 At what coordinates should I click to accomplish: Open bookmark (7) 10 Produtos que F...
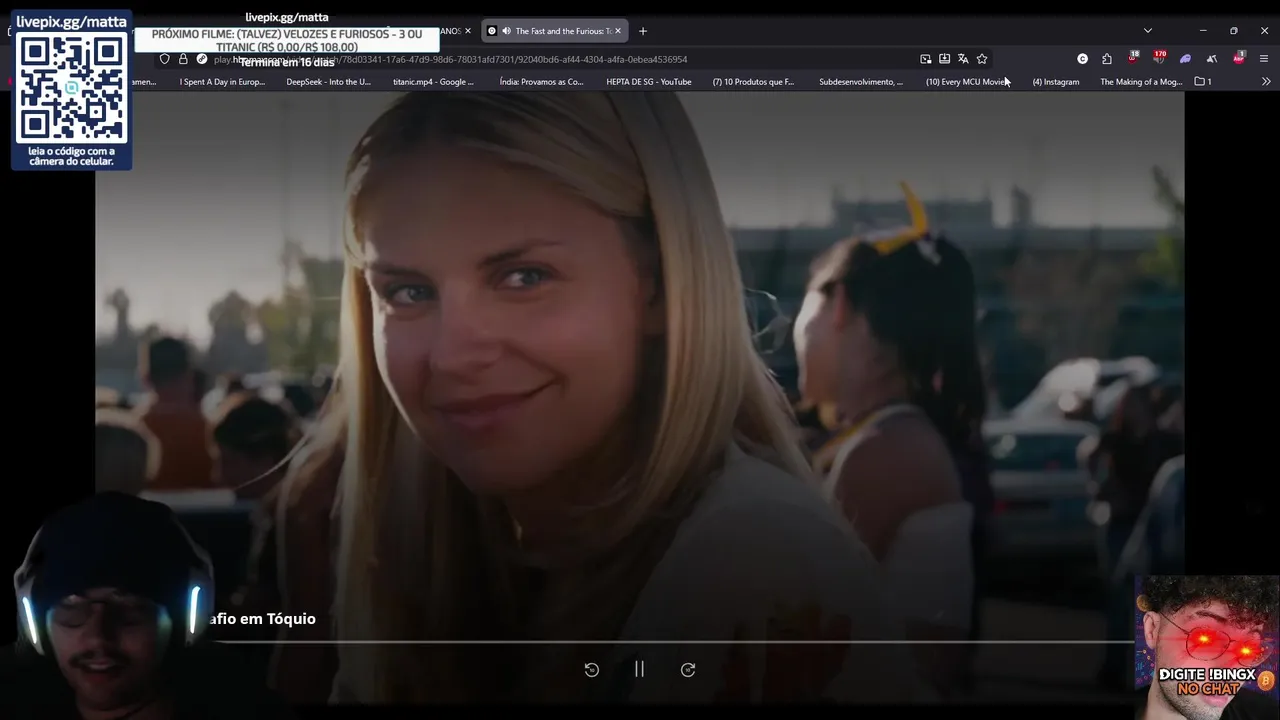point(753,82)
